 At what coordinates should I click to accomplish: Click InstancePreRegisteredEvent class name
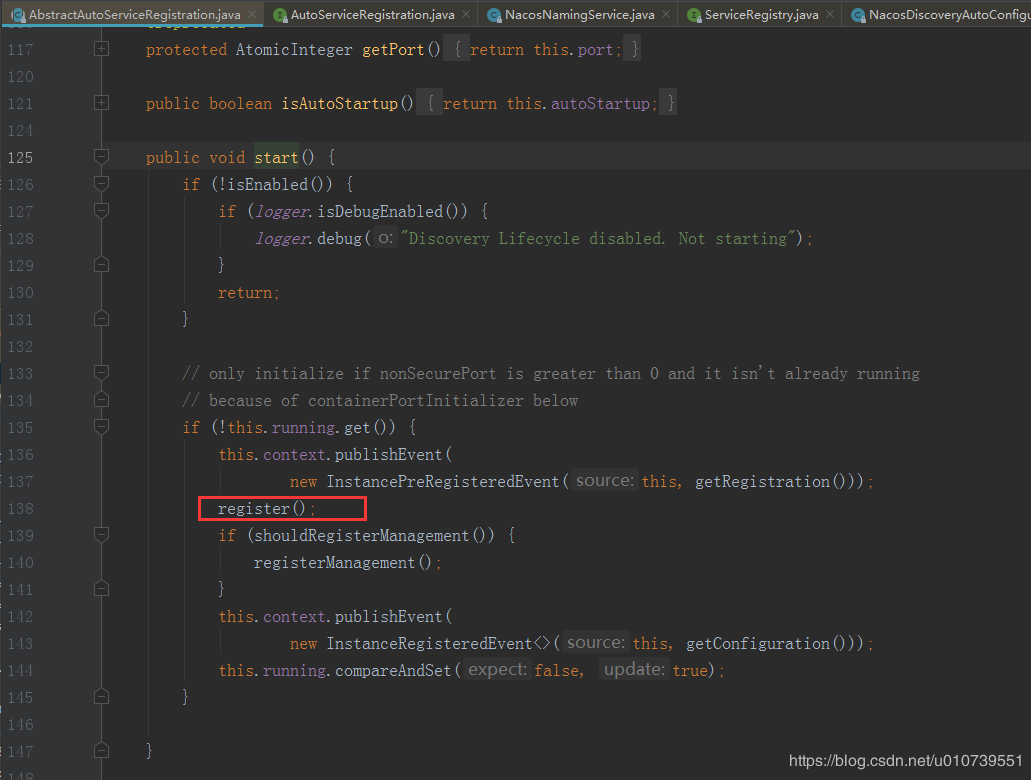pyautogui.click(x=443, y=481)
